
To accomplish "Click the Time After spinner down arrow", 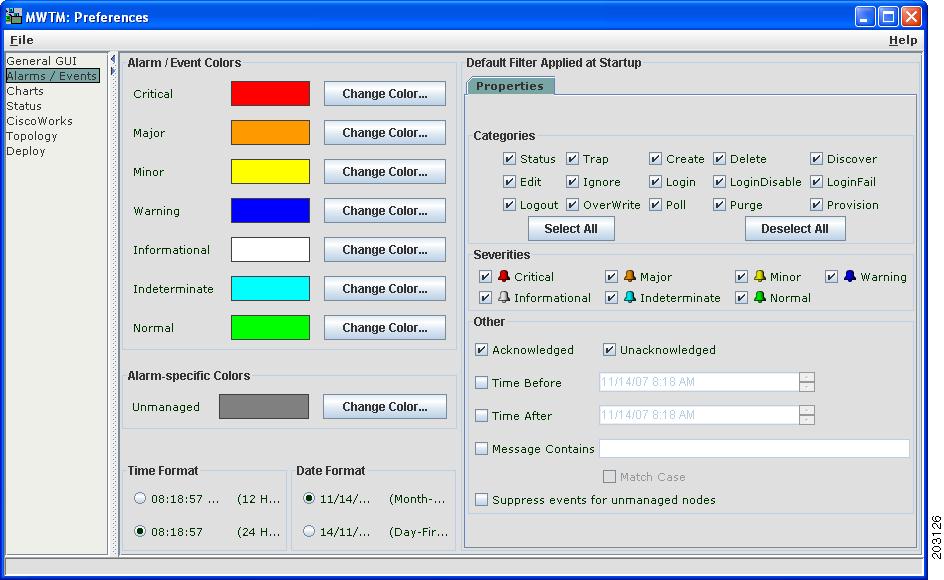I will click(x=807, y=420).
